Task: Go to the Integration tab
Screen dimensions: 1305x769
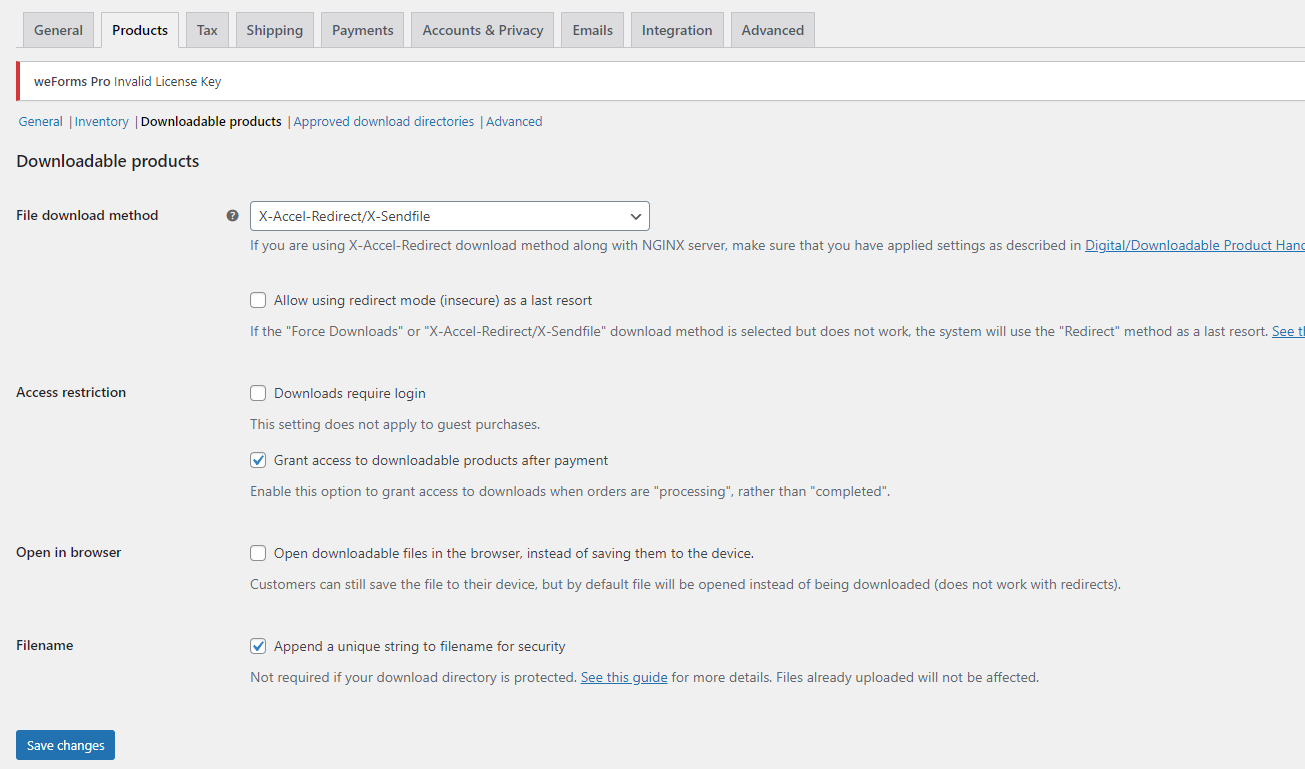Action: 677,30
